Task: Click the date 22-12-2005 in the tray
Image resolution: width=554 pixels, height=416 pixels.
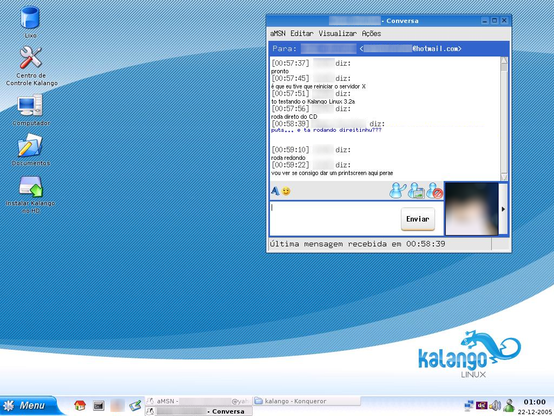Action: [x=535, y=412]
